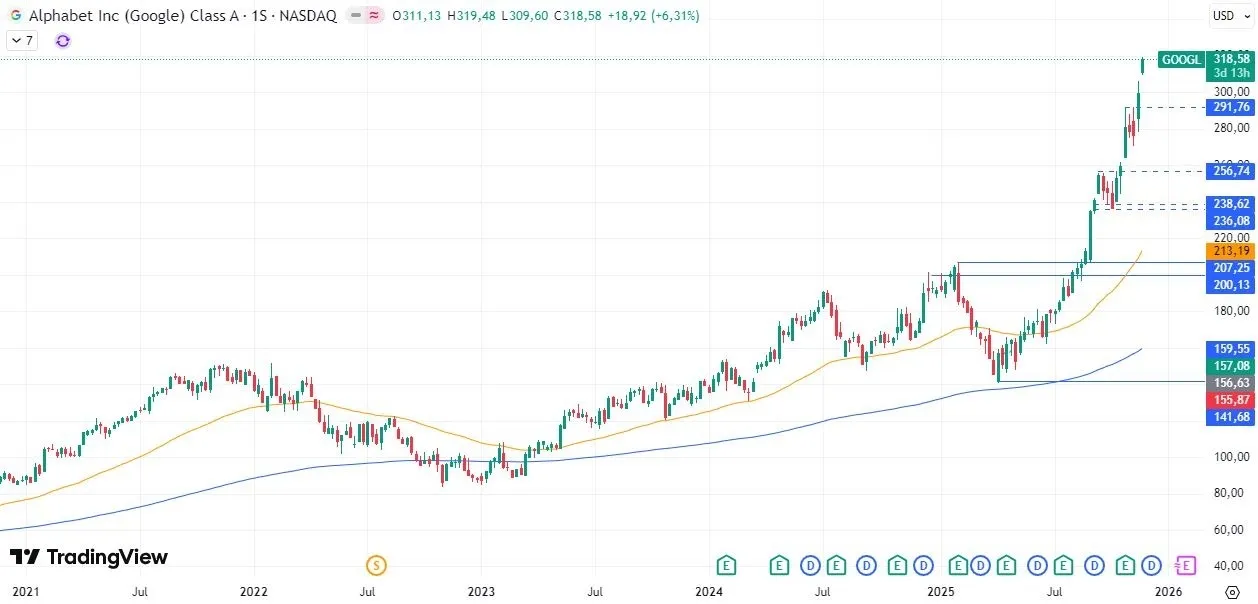Toggle the pink extended hours indicator
This screenshot has height=604, width=1258.
click(x=374, y=15)
